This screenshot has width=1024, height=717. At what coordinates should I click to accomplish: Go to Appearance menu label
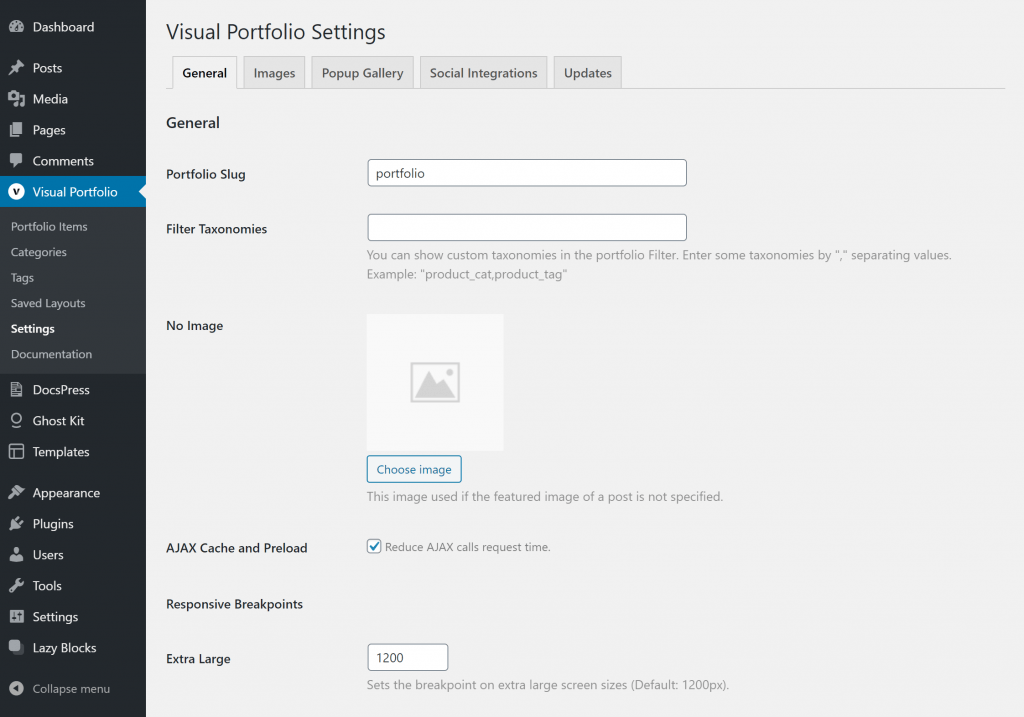pyautogui.click(x=66, y=493)
